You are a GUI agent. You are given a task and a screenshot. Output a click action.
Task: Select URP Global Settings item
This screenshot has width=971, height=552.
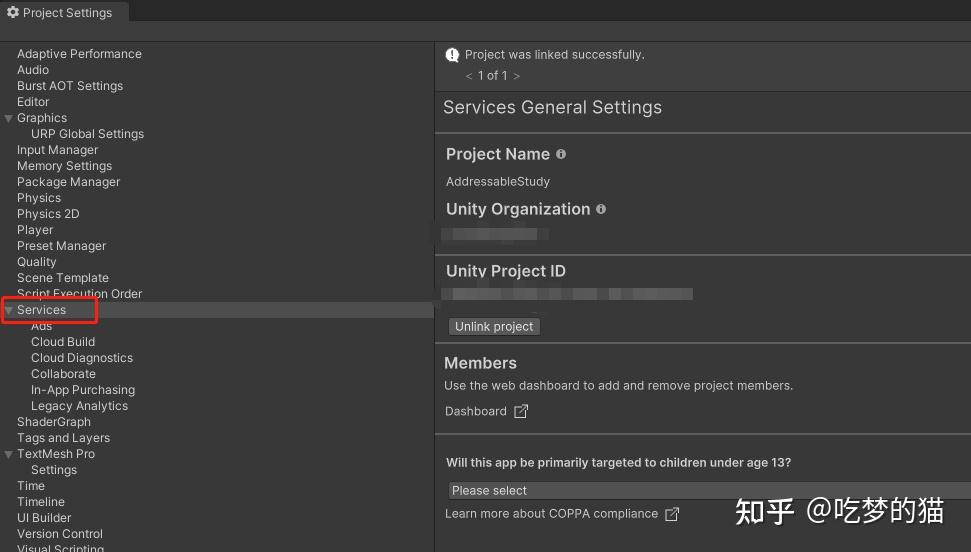(87, 134)
